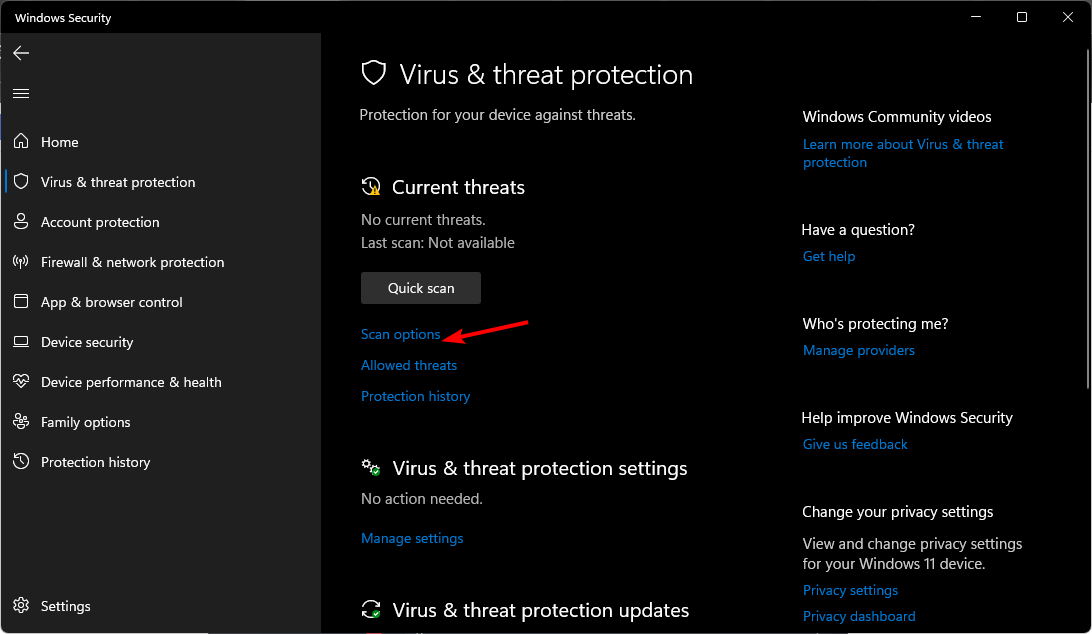This screenshot has height=634, width=1092.
Task: Click the Allowed threats link
Action: (409, 365)
